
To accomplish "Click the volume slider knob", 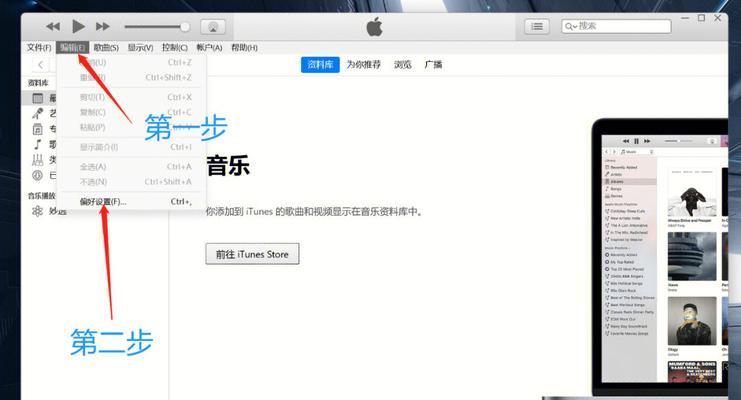I will [185, 27].
